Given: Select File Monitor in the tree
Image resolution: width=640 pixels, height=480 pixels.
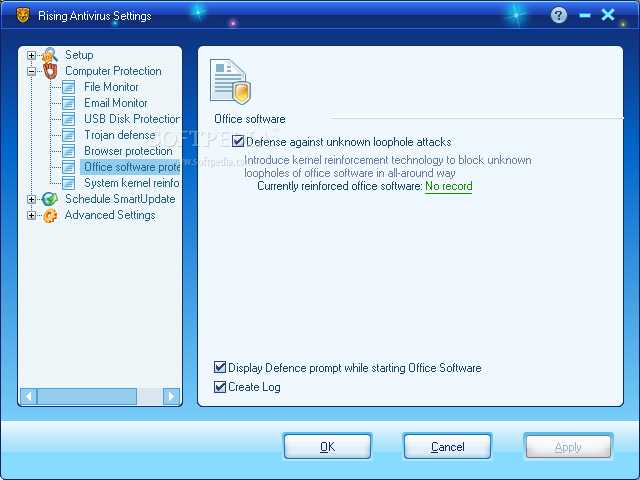Looking at the screenshot, I should click(x=111, y=87).
